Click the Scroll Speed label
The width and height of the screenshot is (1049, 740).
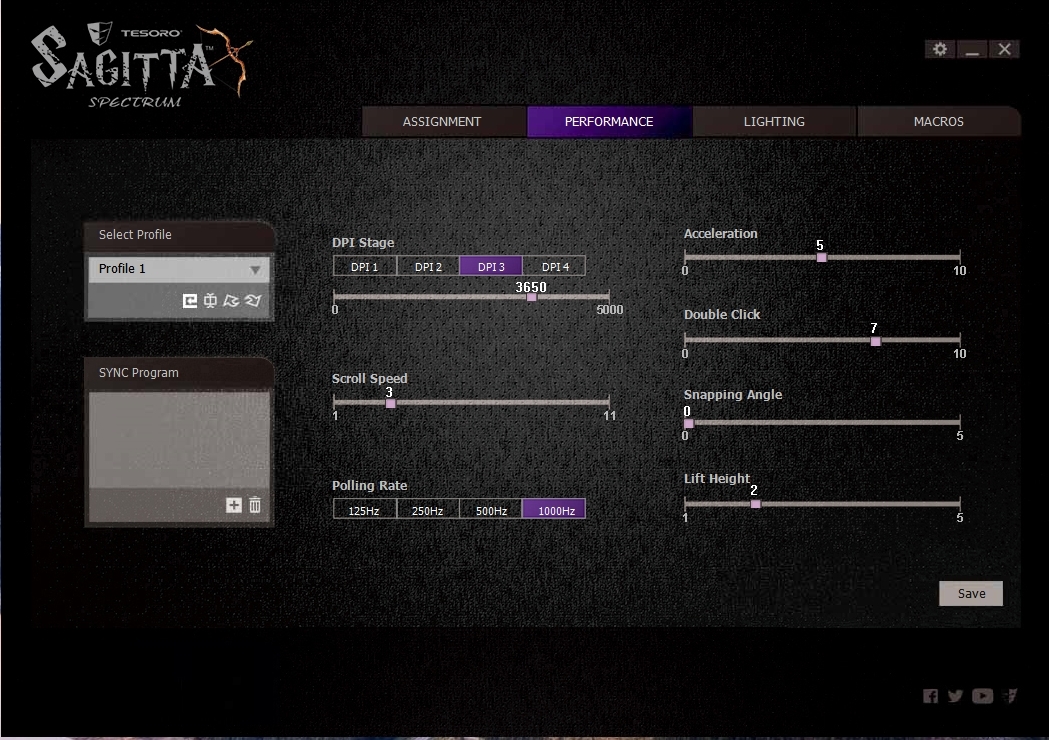coord(369,379)
